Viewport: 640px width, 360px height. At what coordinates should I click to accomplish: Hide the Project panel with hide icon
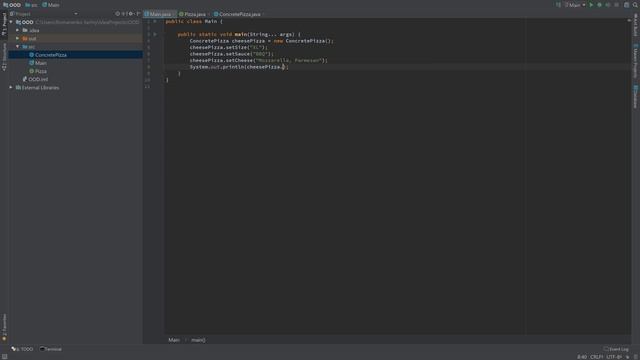point(138,13)
